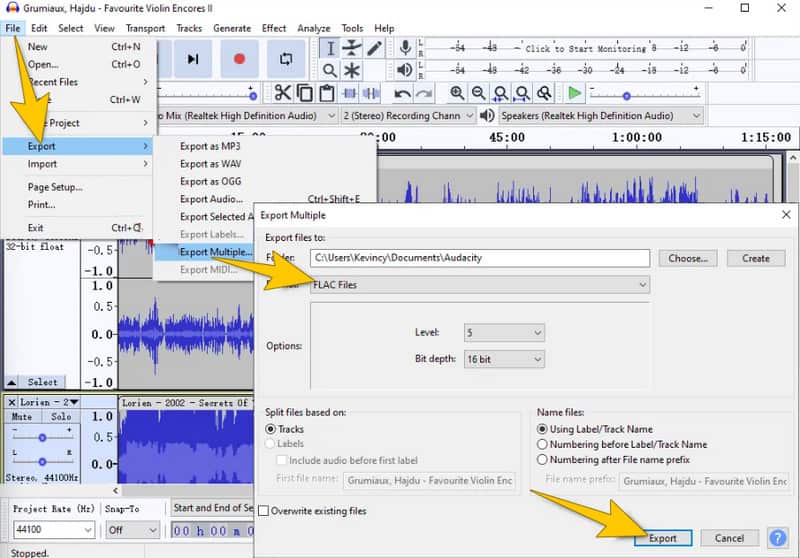The image size is (800, 558).
Task: Toggle Mute on the Lorien track
Action: 22,417
